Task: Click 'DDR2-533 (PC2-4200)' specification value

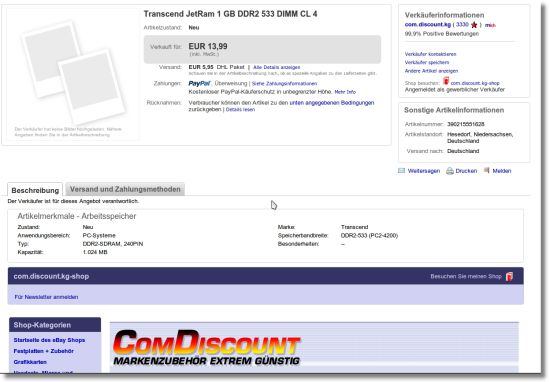Action: 369,235
